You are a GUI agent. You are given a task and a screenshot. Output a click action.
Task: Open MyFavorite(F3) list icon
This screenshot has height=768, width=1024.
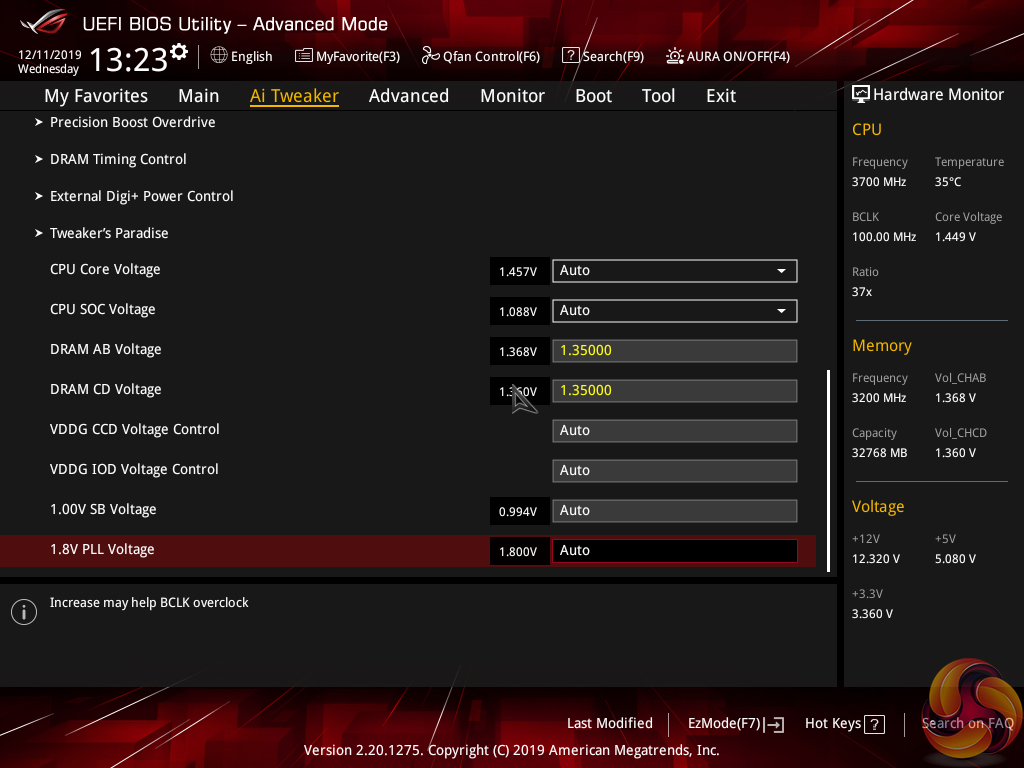(x=304, y=56)
